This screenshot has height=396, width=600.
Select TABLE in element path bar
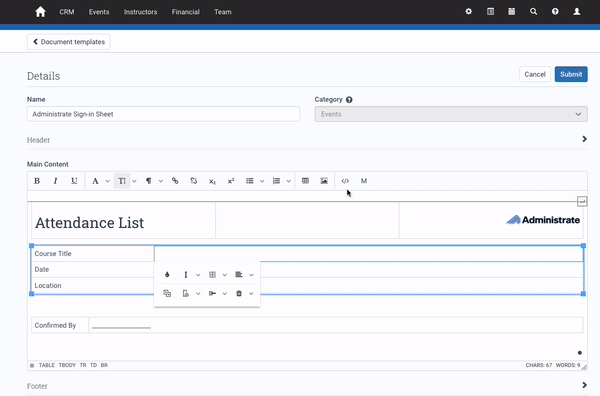47,365
